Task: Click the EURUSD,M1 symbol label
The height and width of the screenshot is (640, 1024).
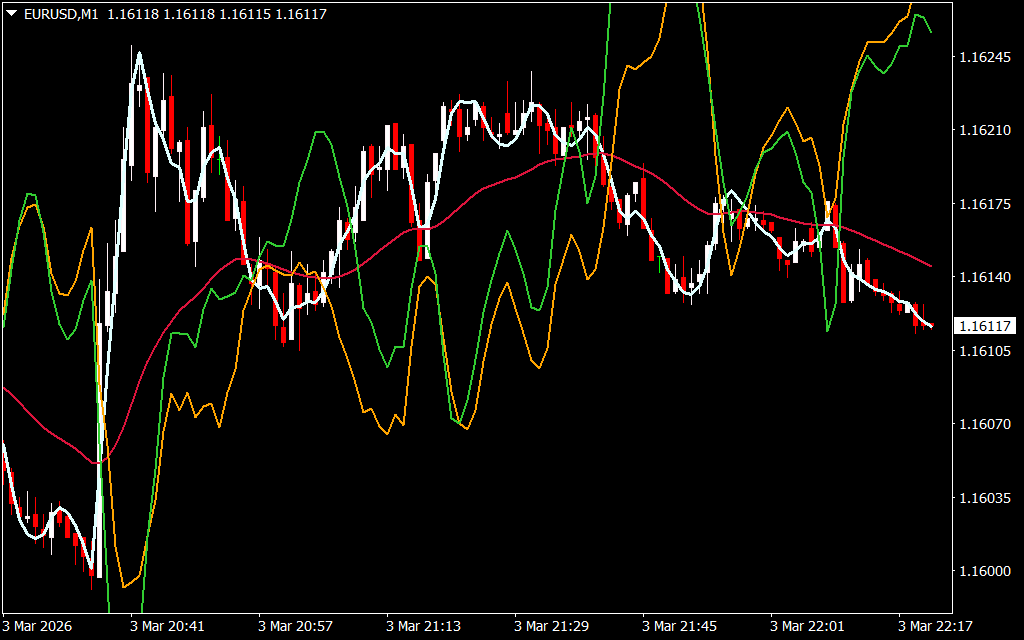Action: pos(60,12)
